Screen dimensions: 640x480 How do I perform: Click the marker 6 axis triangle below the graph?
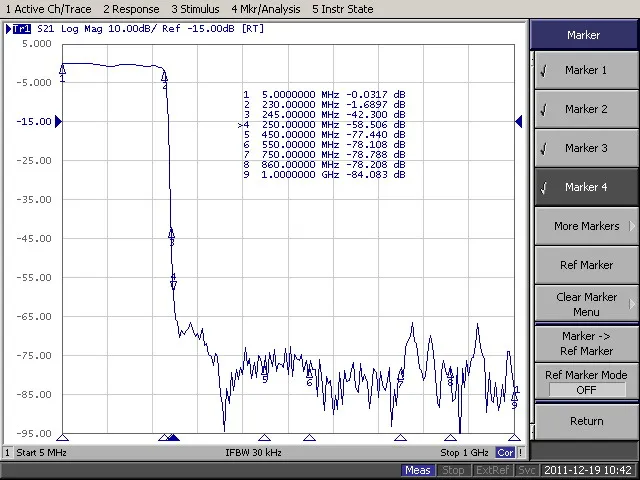309,438
